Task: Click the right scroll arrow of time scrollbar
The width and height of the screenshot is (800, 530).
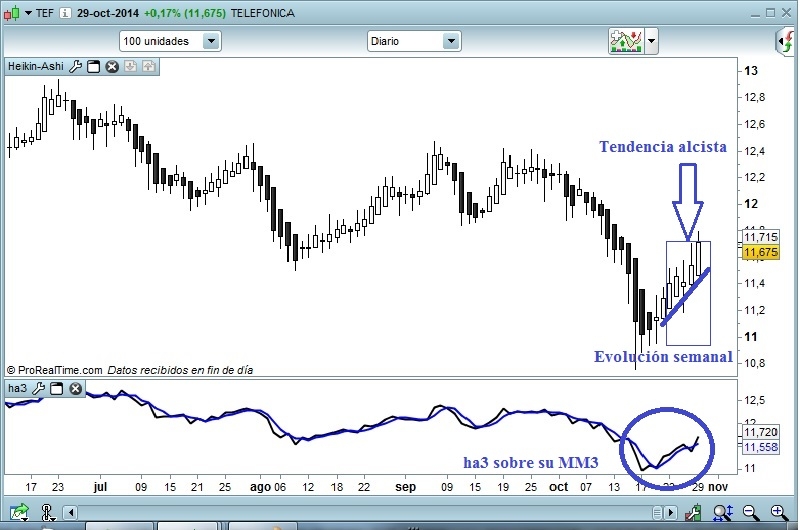Action: 671,512
